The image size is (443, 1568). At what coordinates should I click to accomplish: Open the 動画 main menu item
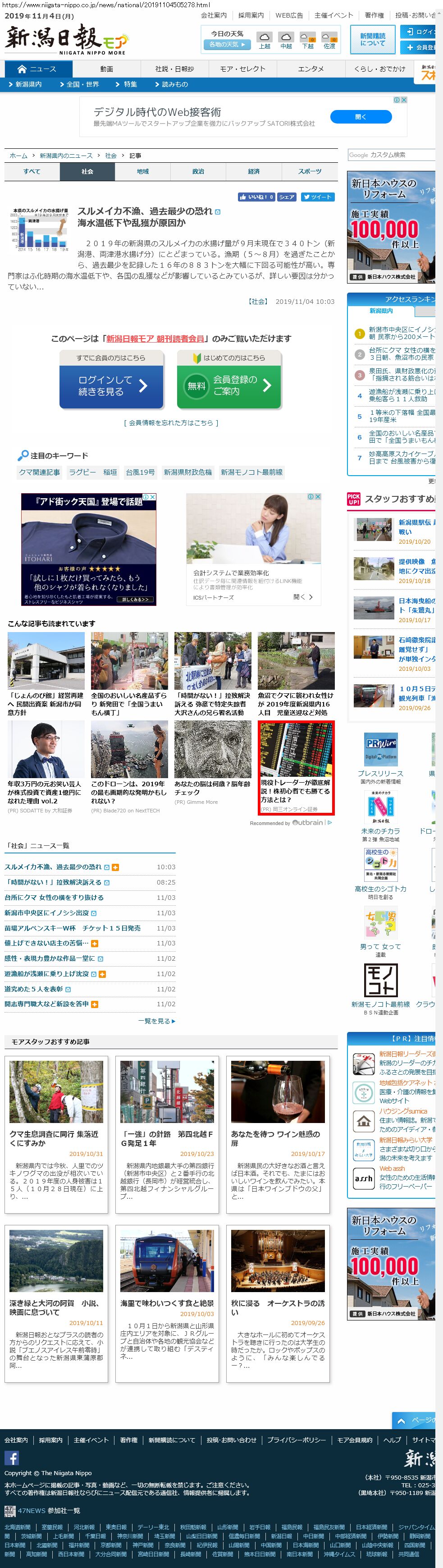(106, 69)
